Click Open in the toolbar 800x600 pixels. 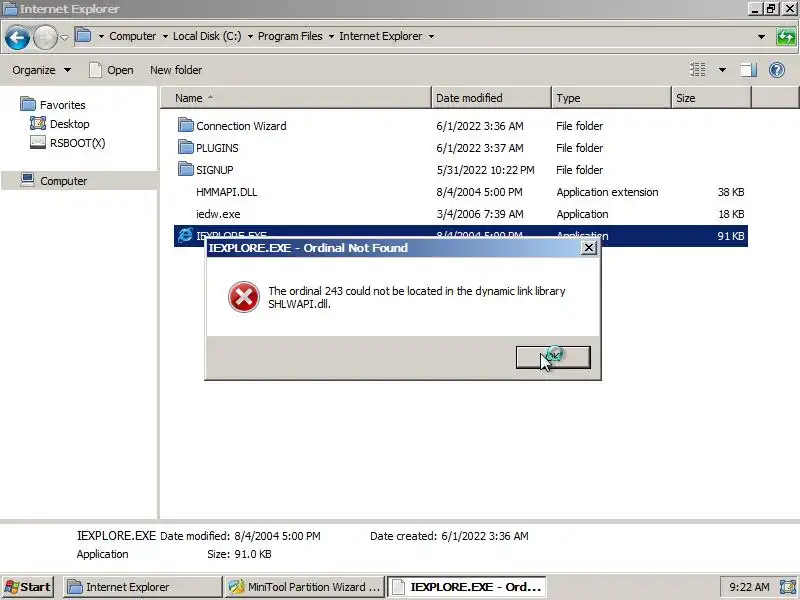point(111,70)
